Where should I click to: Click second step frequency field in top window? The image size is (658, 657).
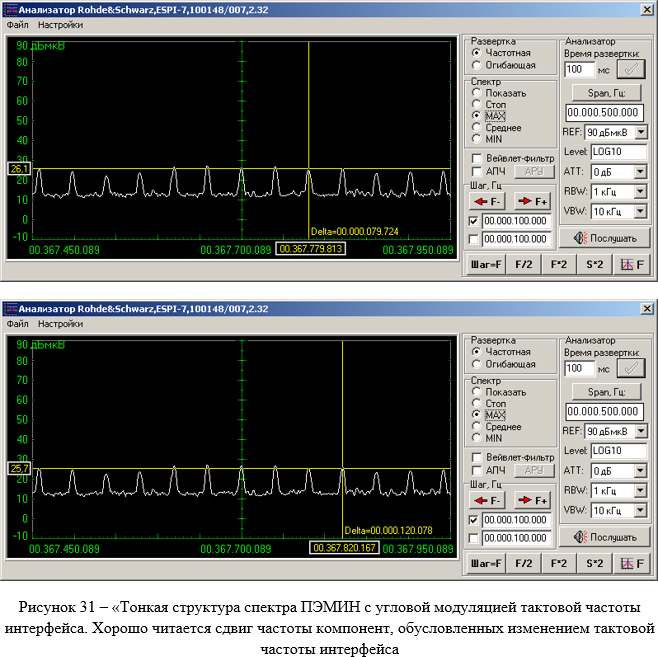pyautogui.click(x=516, y=240)
